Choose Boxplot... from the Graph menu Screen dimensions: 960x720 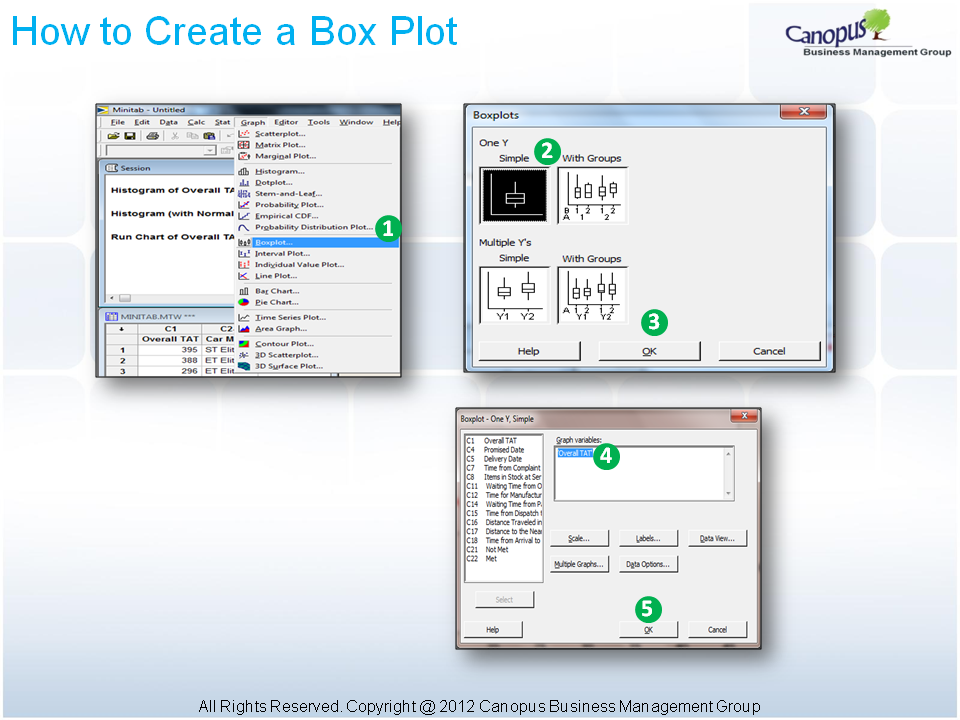(318, 242)
